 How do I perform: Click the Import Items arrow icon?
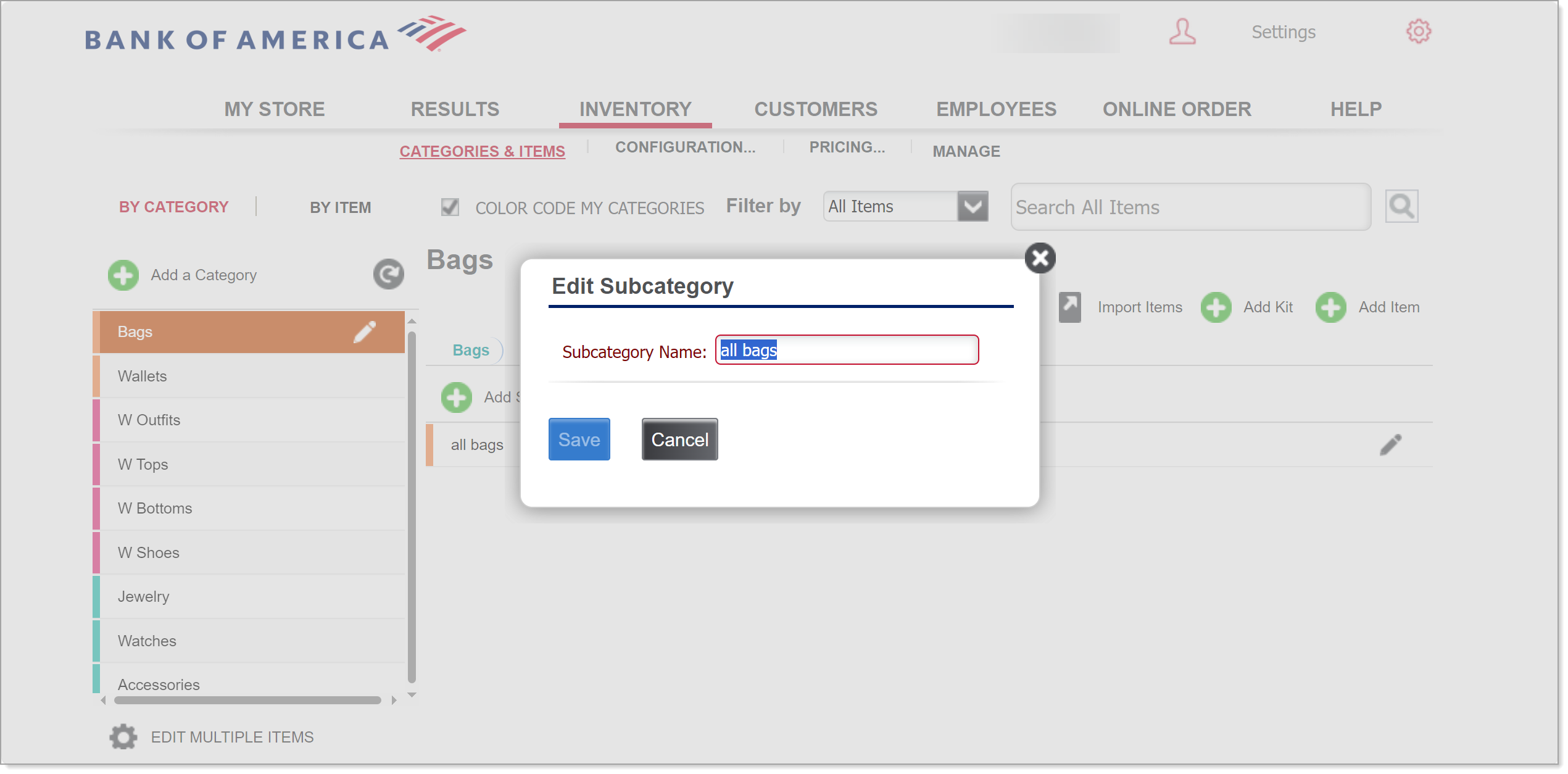click(x=1070, y=307)
